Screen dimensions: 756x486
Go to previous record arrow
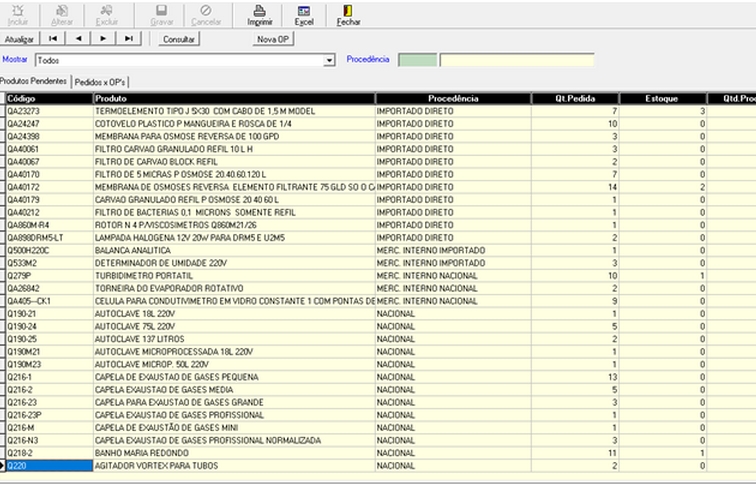click(78, 39)
